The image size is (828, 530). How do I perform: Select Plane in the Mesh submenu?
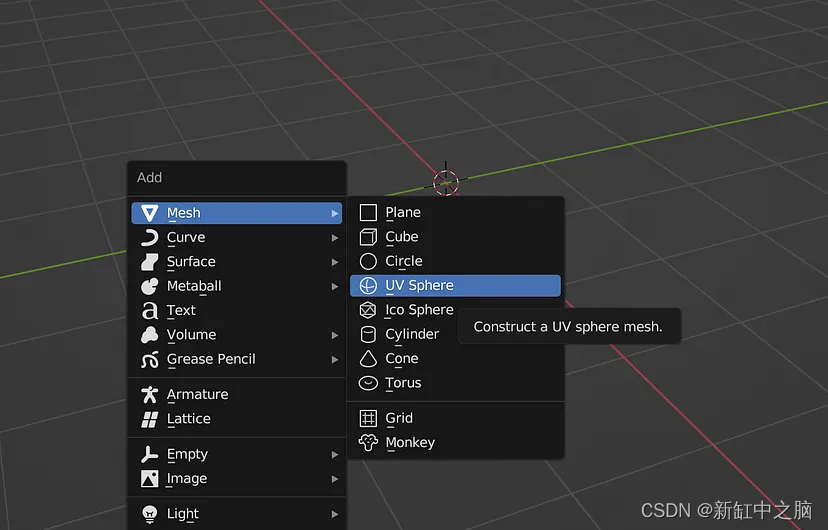[x=455, y=213]
